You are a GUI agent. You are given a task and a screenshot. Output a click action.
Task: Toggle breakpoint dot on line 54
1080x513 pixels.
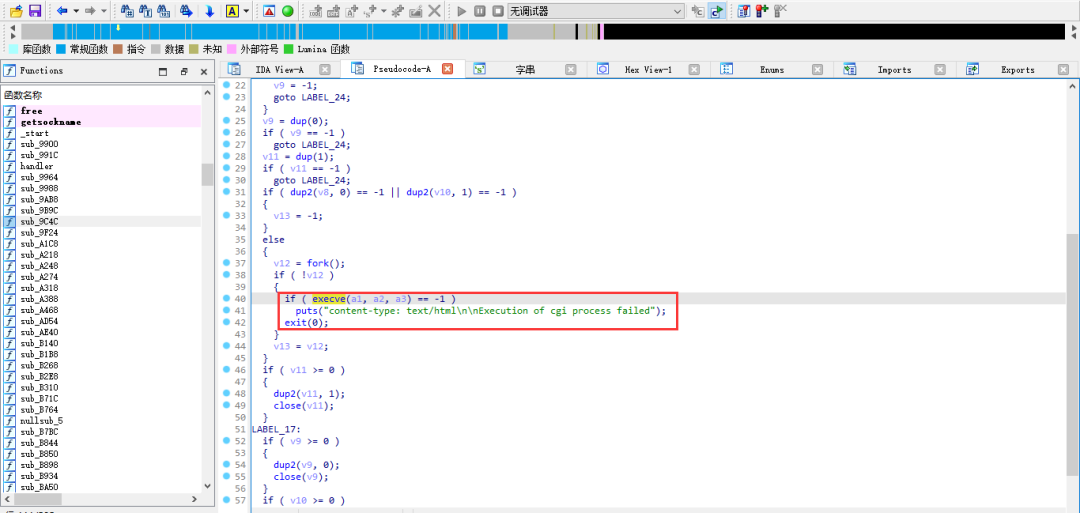[227, 464]
